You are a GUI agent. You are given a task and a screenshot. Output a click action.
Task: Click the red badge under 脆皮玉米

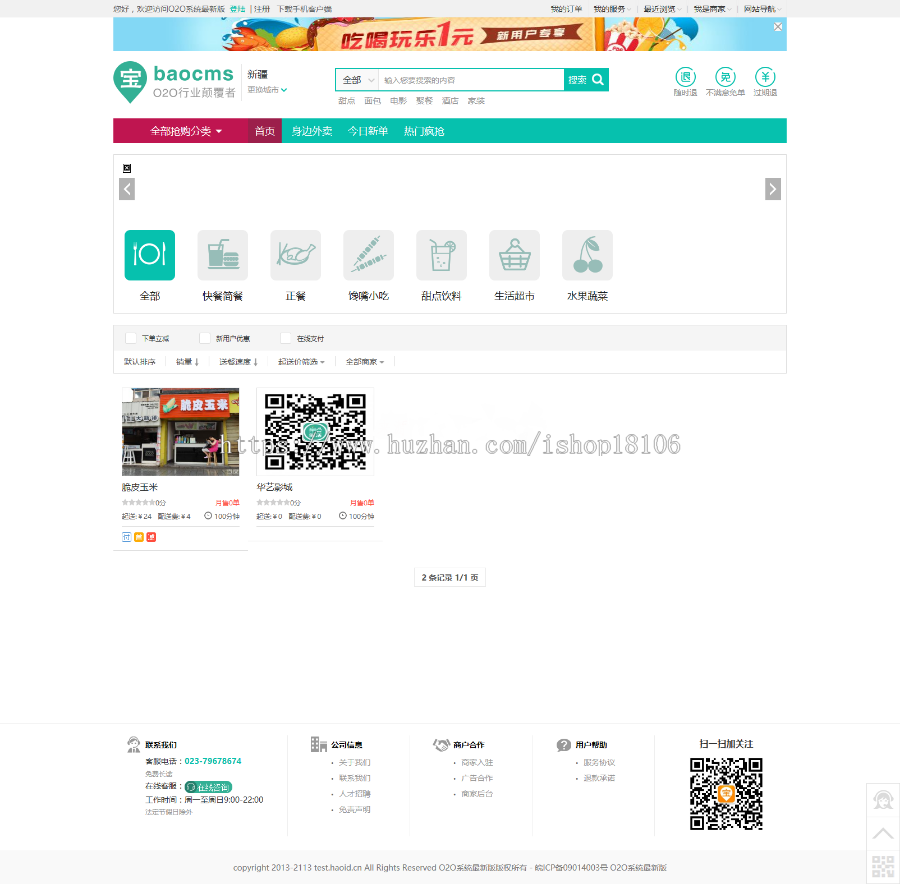pos(152,537)
